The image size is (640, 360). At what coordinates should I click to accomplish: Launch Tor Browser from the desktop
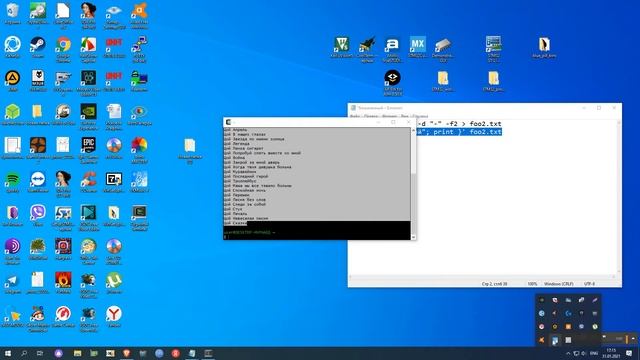(x=12, y=251)
